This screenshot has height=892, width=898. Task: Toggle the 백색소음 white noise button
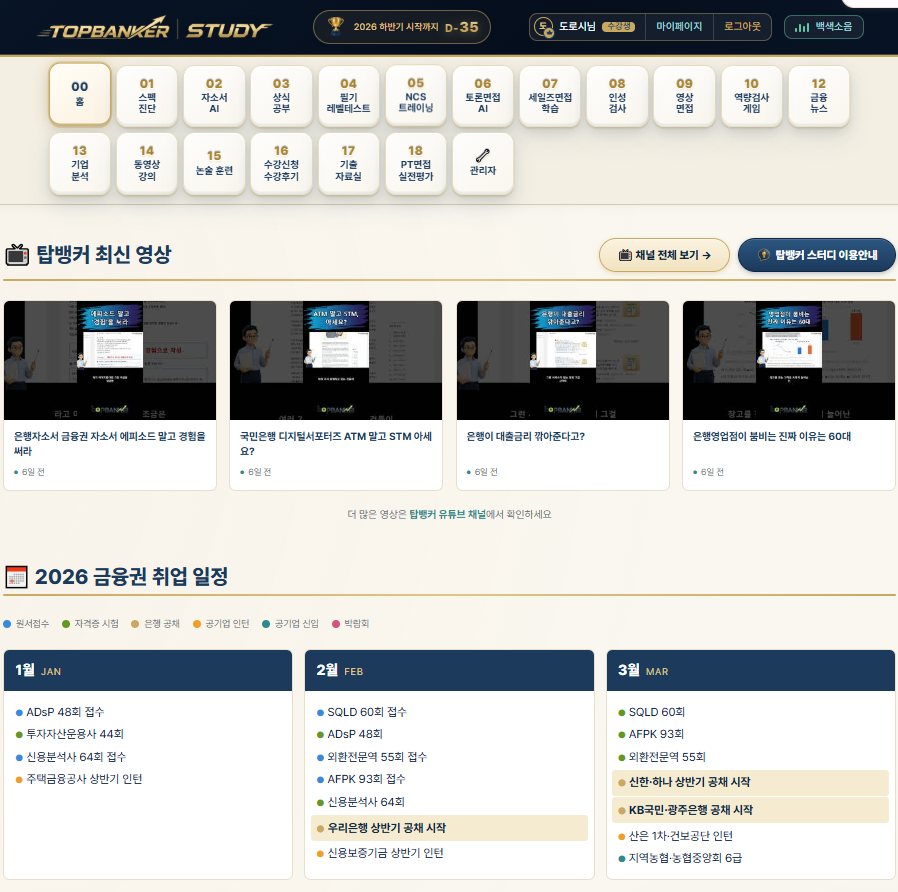coord(823,27)
